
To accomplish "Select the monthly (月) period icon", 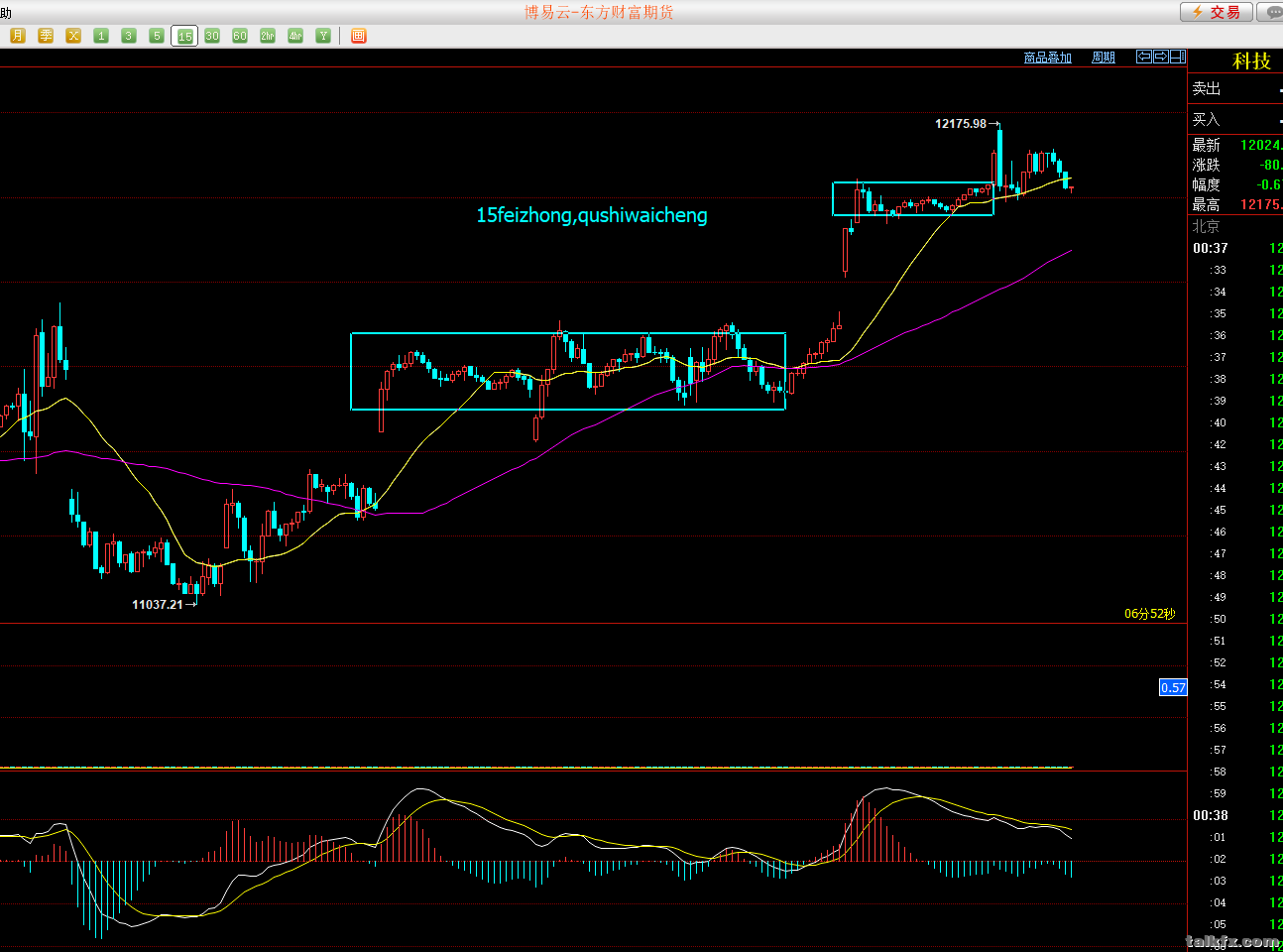I will 18,36.
